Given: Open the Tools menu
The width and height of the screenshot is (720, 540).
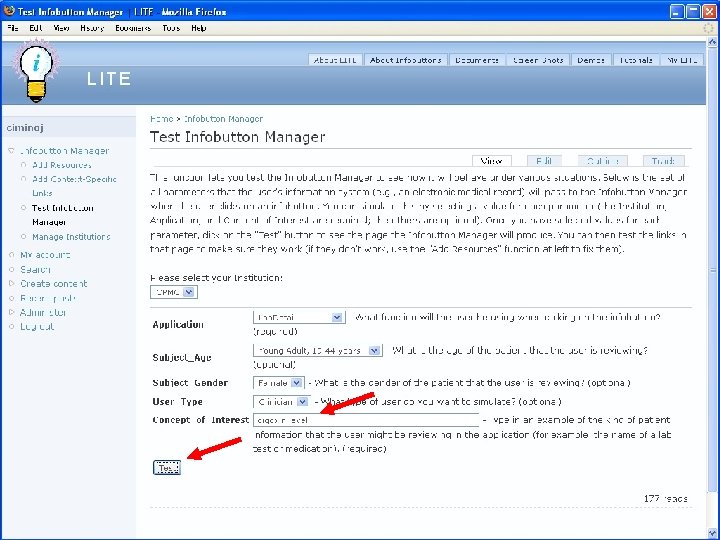Looking at the screenshot, I should (x=171, y=28).
